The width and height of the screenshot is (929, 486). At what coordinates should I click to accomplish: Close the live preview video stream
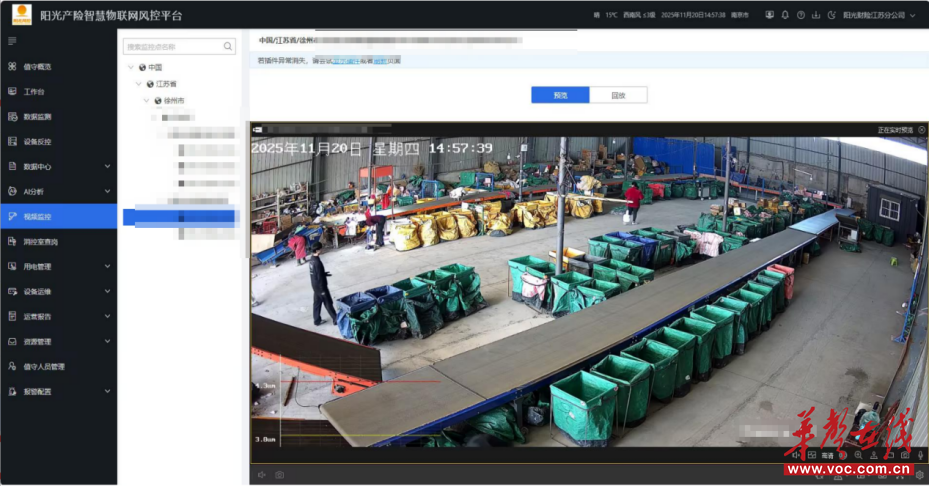[x=921, y=130]
